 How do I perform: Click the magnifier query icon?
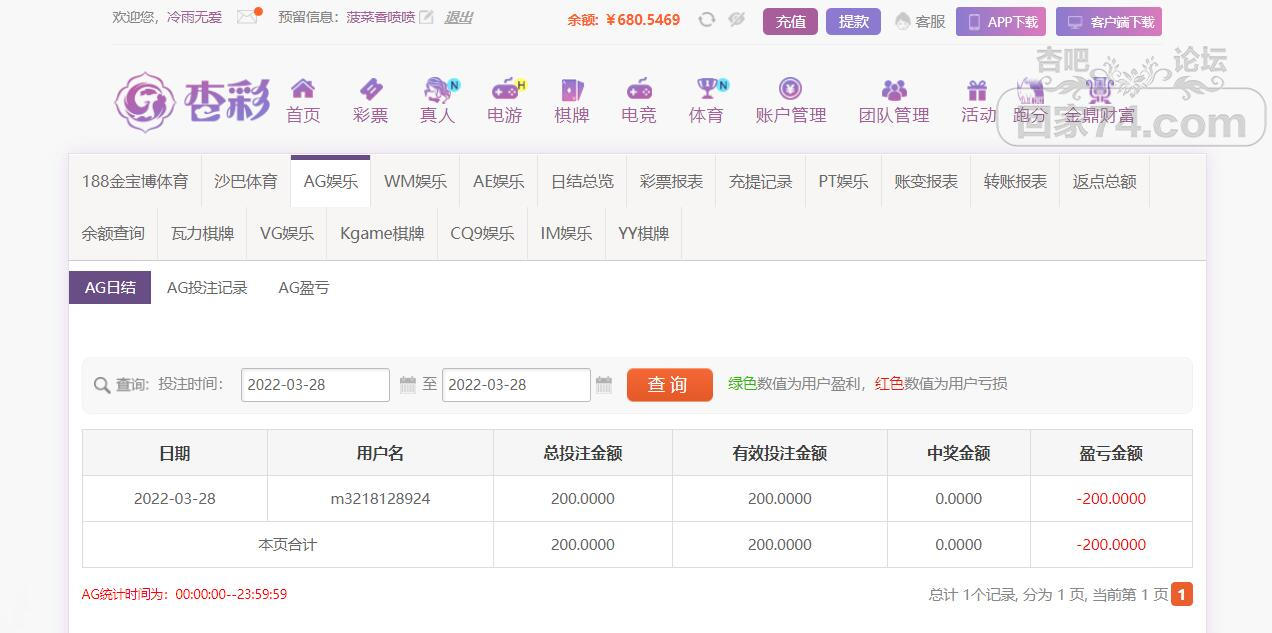102,385
